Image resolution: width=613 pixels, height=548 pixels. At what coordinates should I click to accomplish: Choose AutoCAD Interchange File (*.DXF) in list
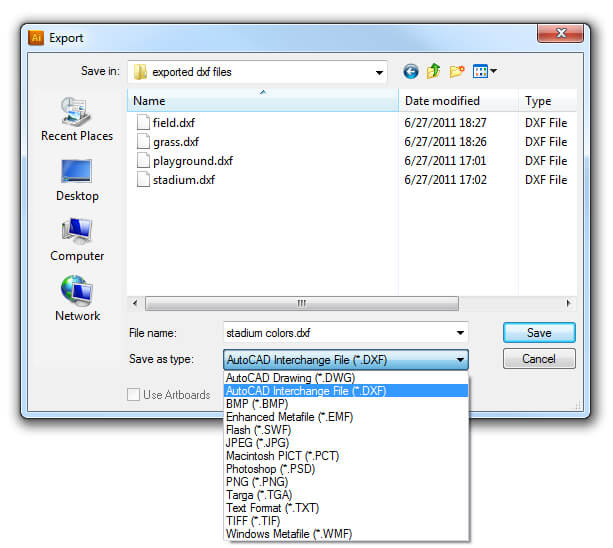[346, 391]
